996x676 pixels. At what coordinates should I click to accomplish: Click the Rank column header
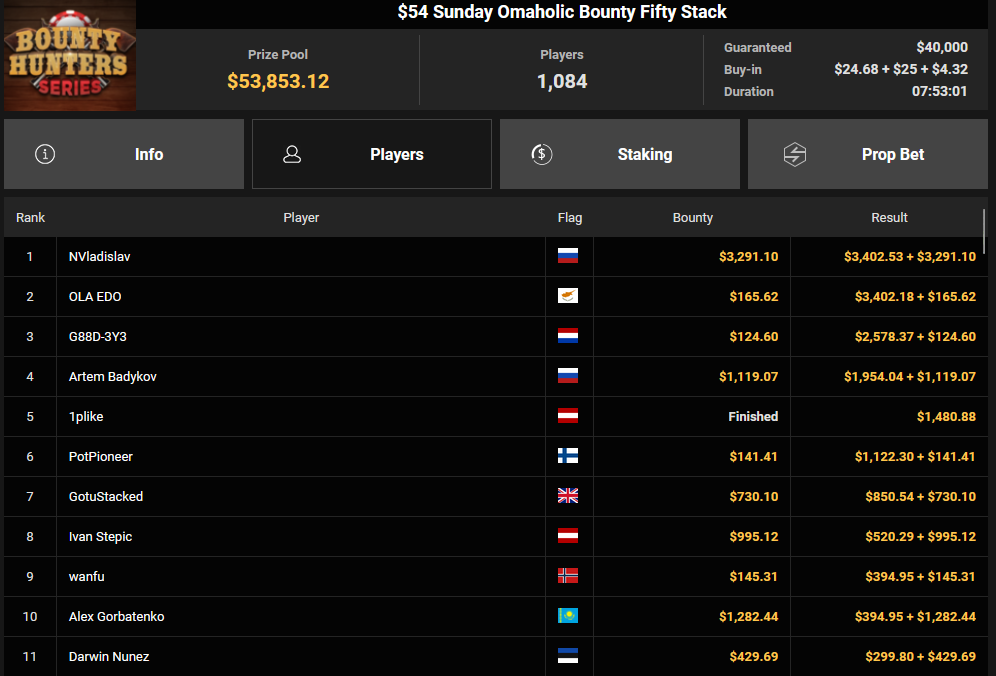(30, 217)
